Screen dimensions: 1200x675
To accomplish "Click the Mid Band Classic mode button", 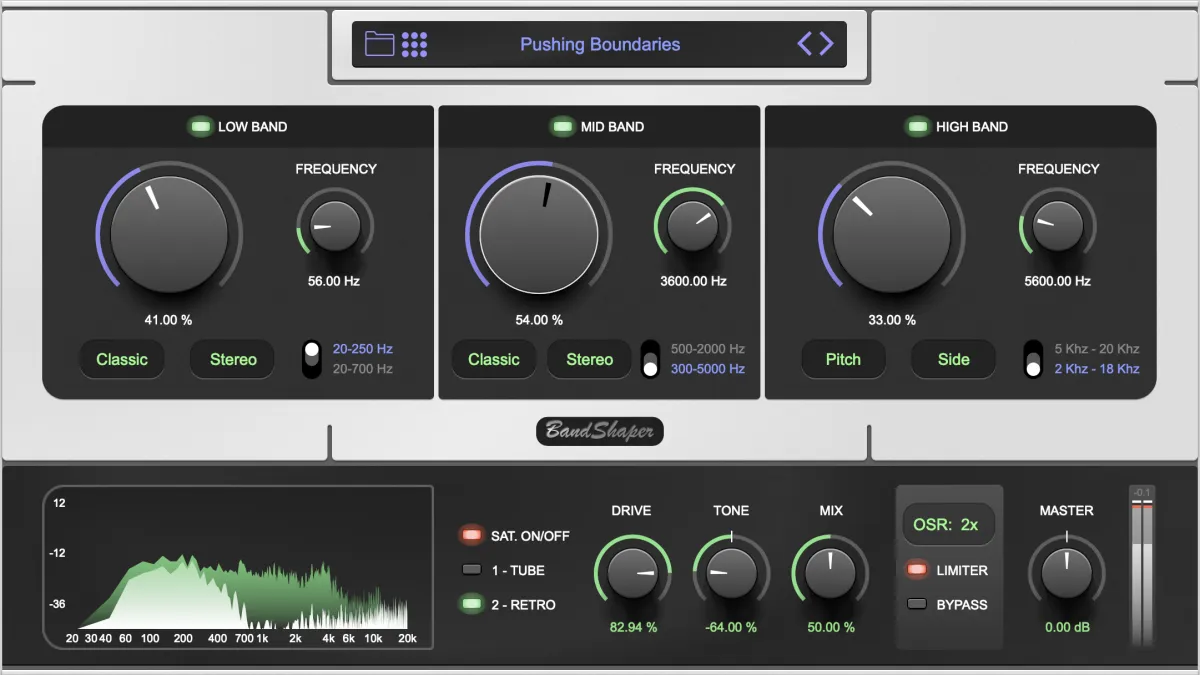I will [x=494, y=359].
